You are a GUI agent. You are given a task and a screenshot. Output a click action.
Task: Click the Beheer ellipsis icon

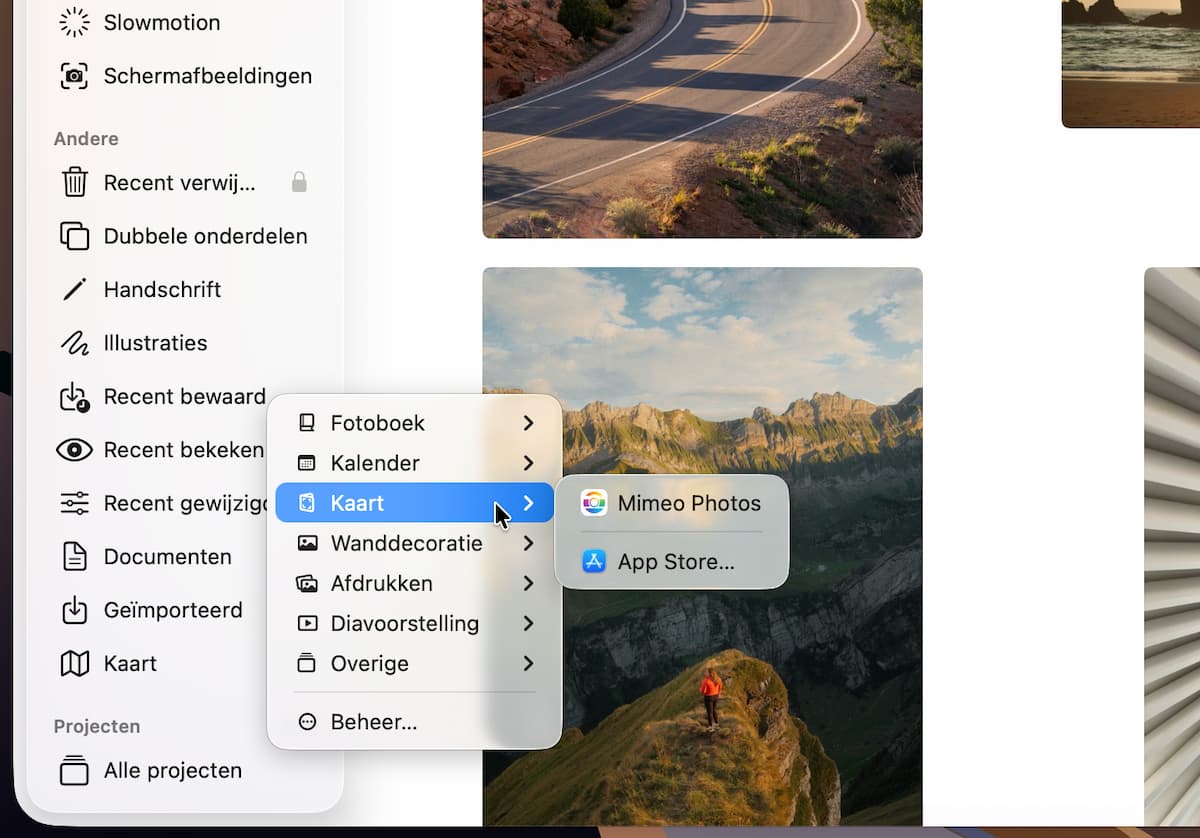pos(307,722)
